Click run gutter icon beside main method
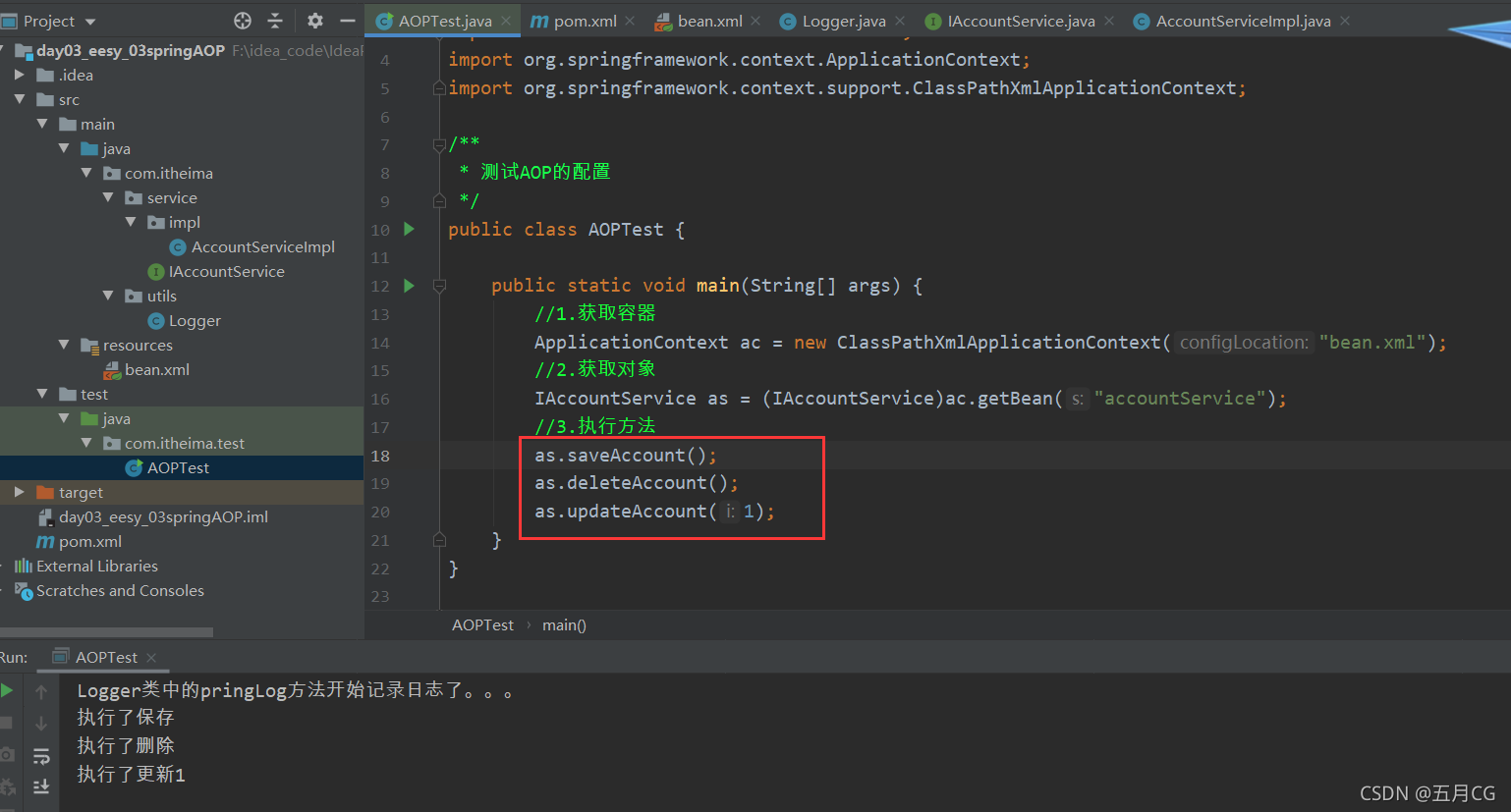Viewport: 1511px width, 812px height. coord(409,286)
